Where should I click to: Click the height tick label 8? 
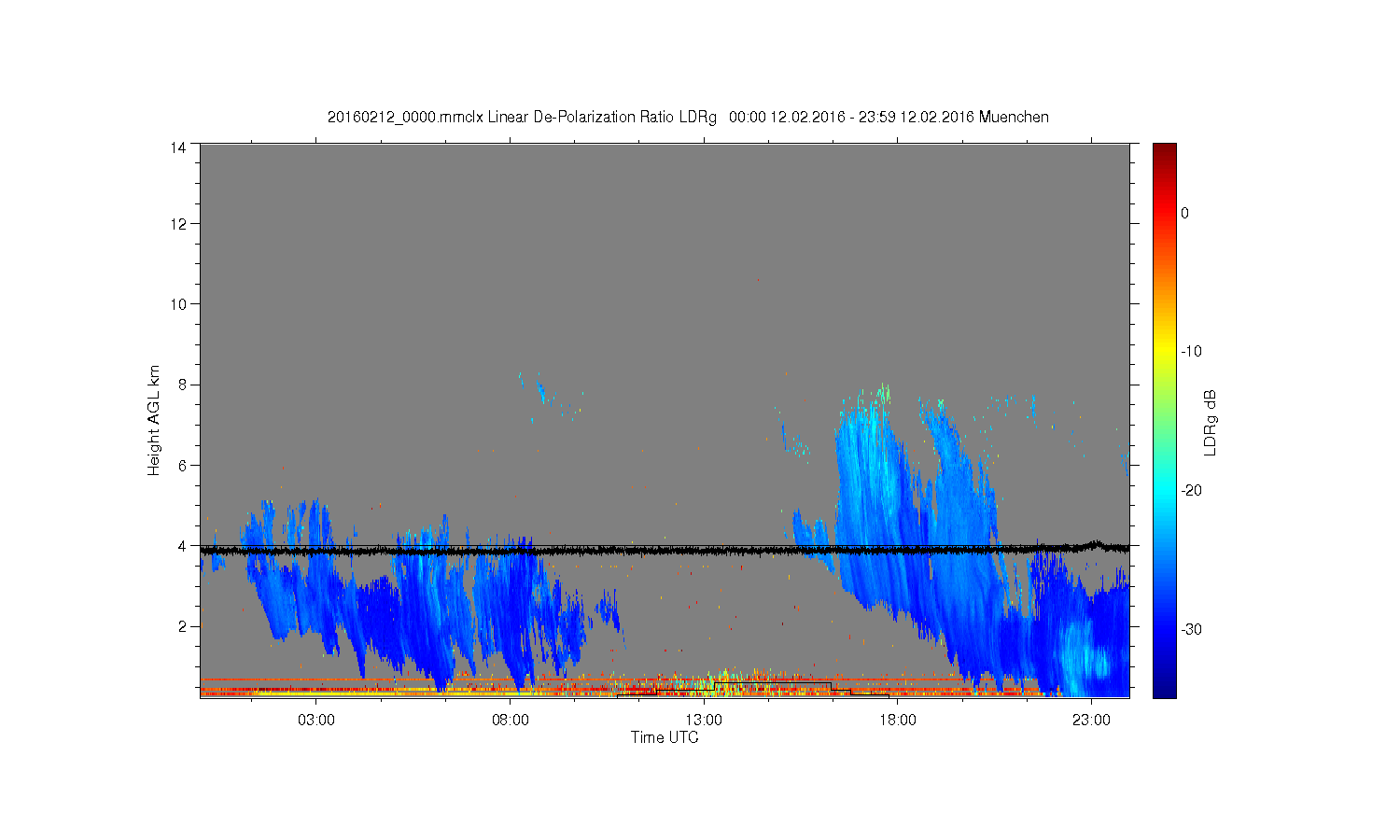pos(183,385)
